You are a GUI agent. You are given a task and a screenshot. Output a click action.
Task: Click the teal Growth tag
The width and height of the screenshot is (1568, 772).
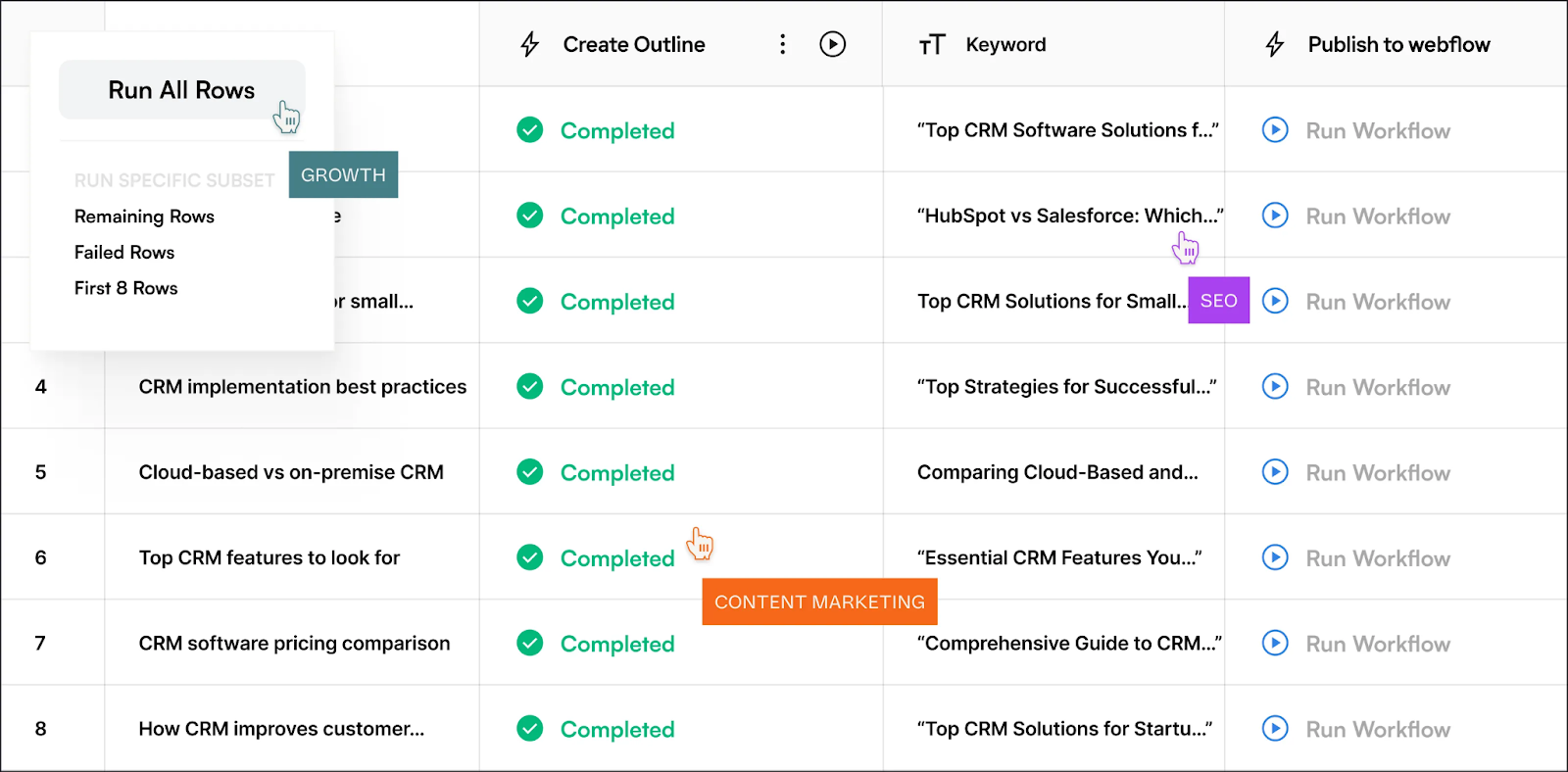(x=343, y=174)
